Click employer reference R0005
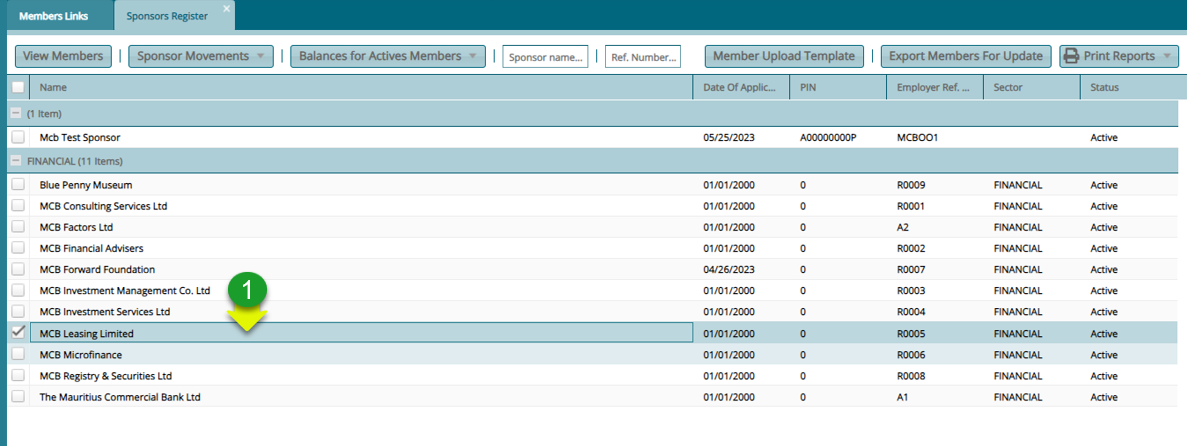1187x446 pixels. click(911, 333)
